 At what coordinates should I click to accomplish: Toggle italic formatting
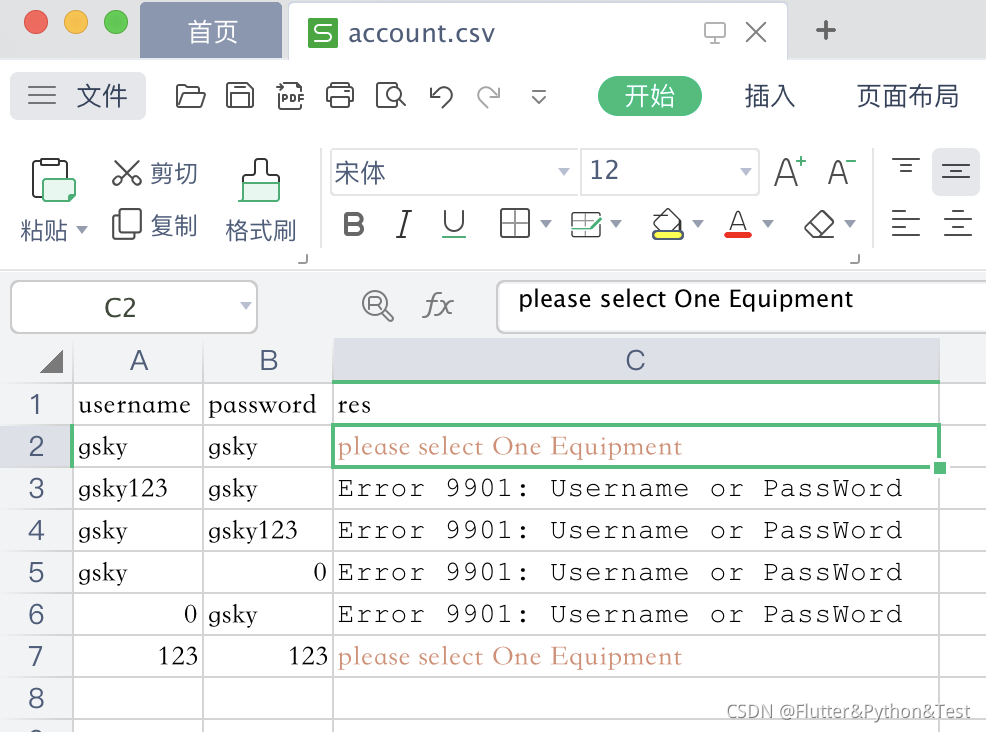(x=404, y=224)
